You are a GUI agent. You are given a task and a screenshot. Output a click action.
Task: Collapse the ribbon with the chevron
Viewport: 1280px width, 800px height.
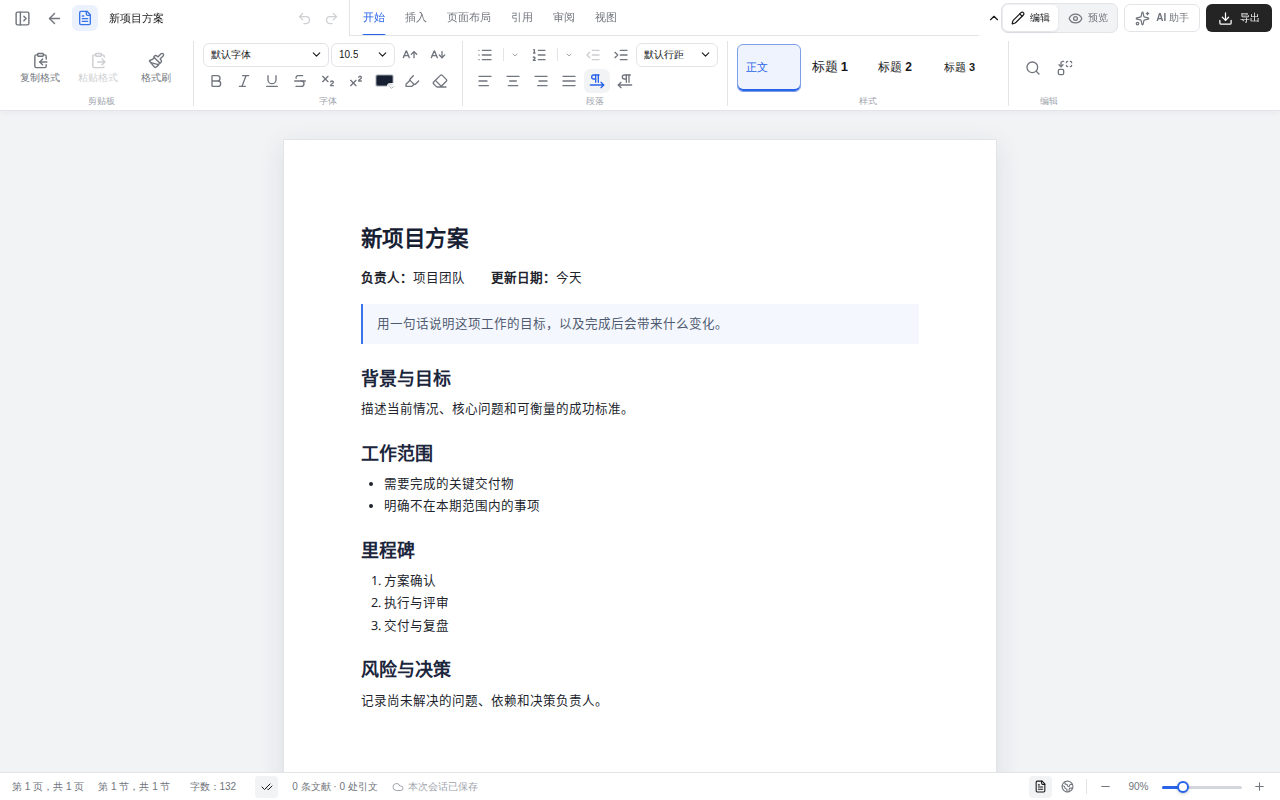coord(993,18)
